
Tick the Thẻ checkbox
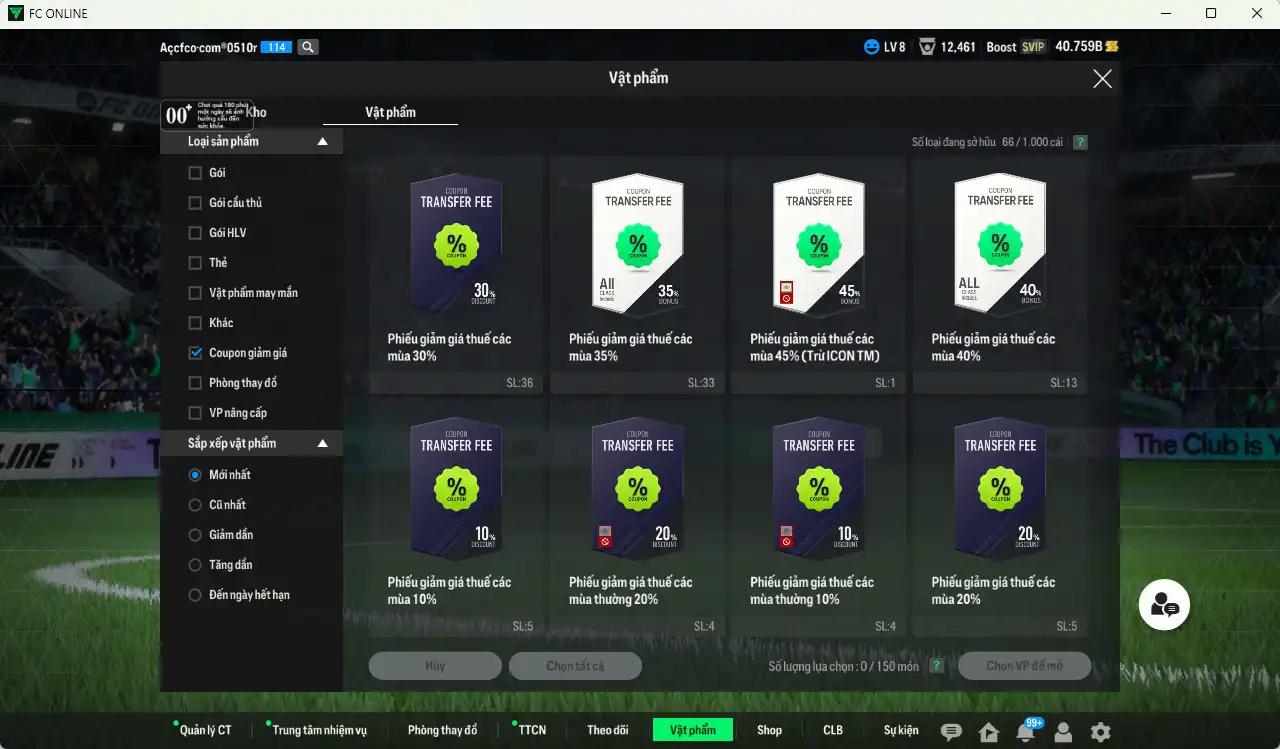tap(195, 263)
